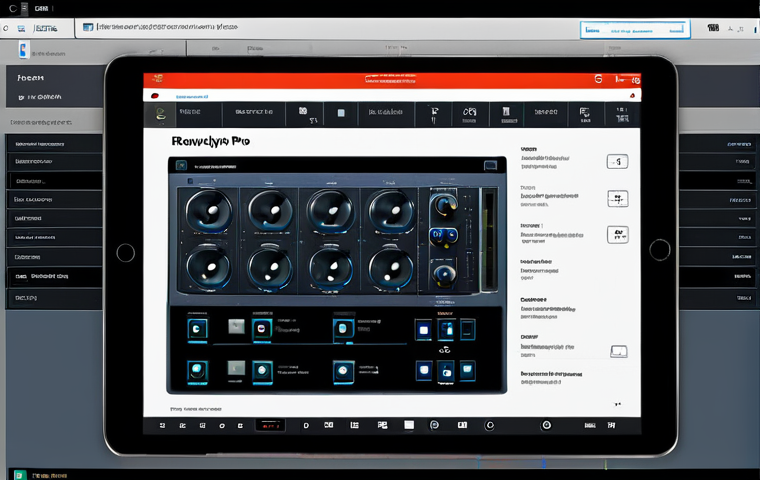Viewport: 760px width, 480px height.
Task: Click the last round knob in the bottom row
Action: coord(391,268)
